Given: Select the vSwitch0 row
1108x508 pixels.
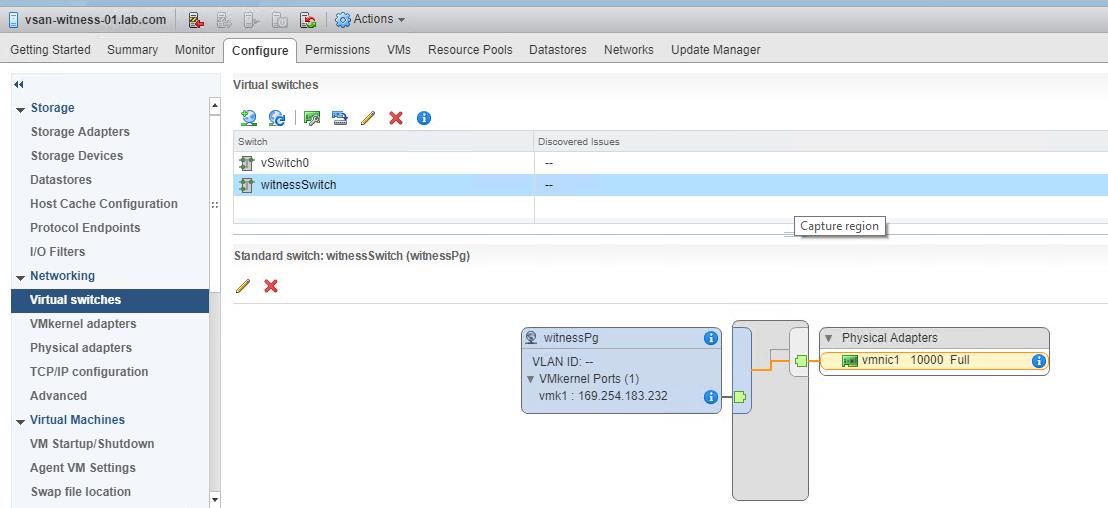Looking at the screenshot, I should click(671, 163).
